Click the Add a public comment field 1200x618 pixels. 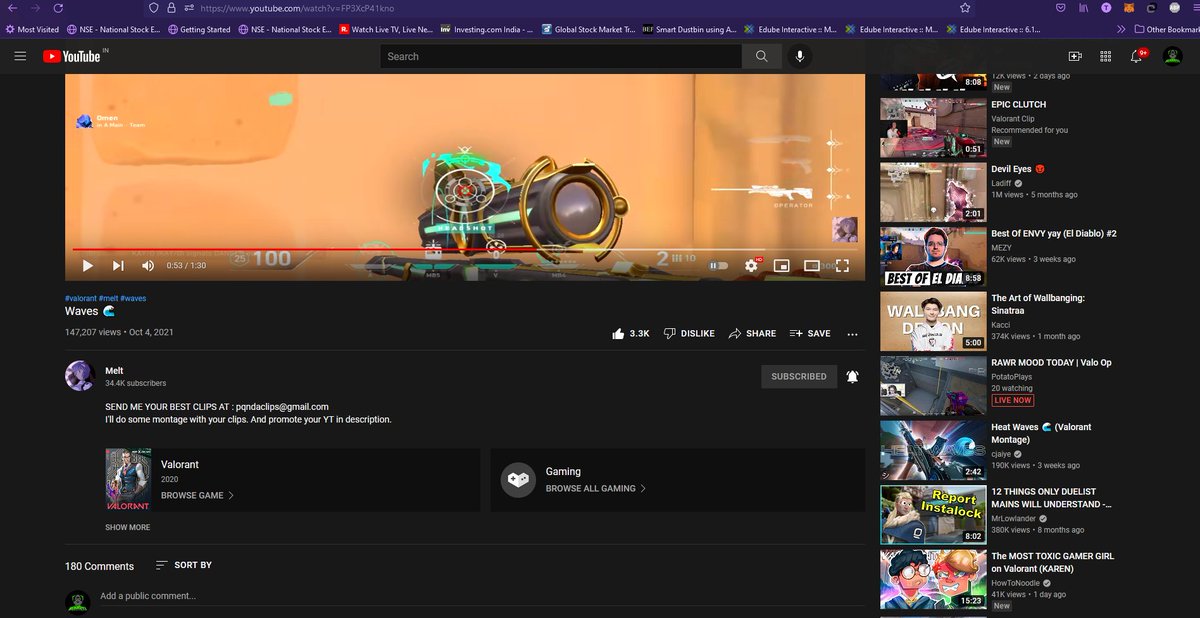tap(480, 596)
